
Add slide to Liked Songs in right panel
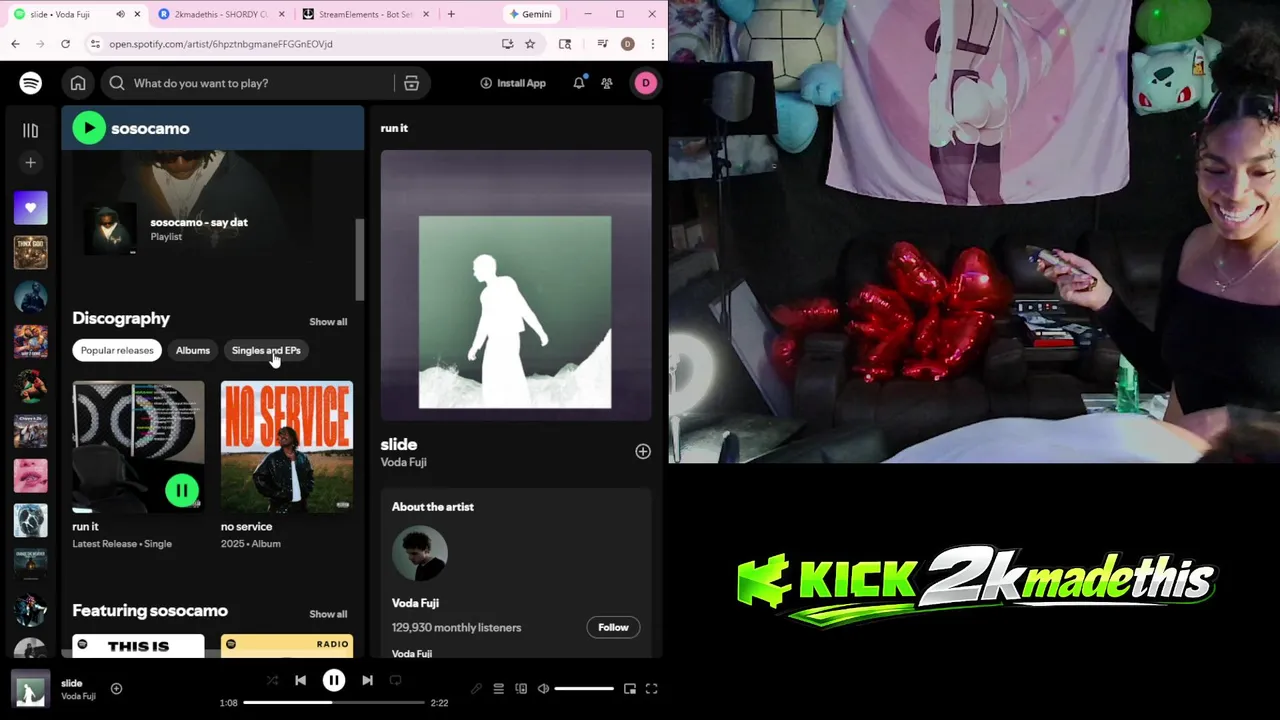pos(642,452)
